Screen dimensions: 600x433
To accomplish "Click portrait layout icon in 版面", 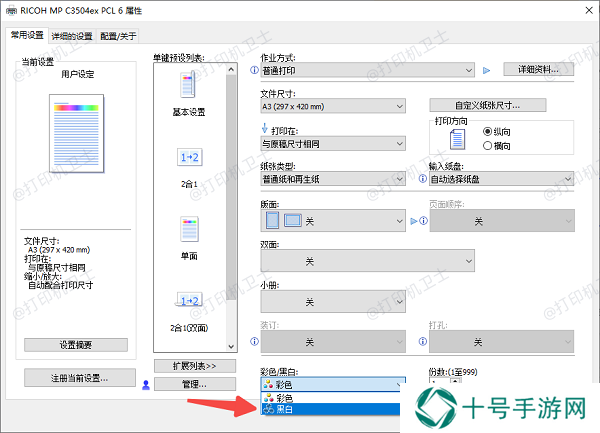I will (x=272, y=220).
